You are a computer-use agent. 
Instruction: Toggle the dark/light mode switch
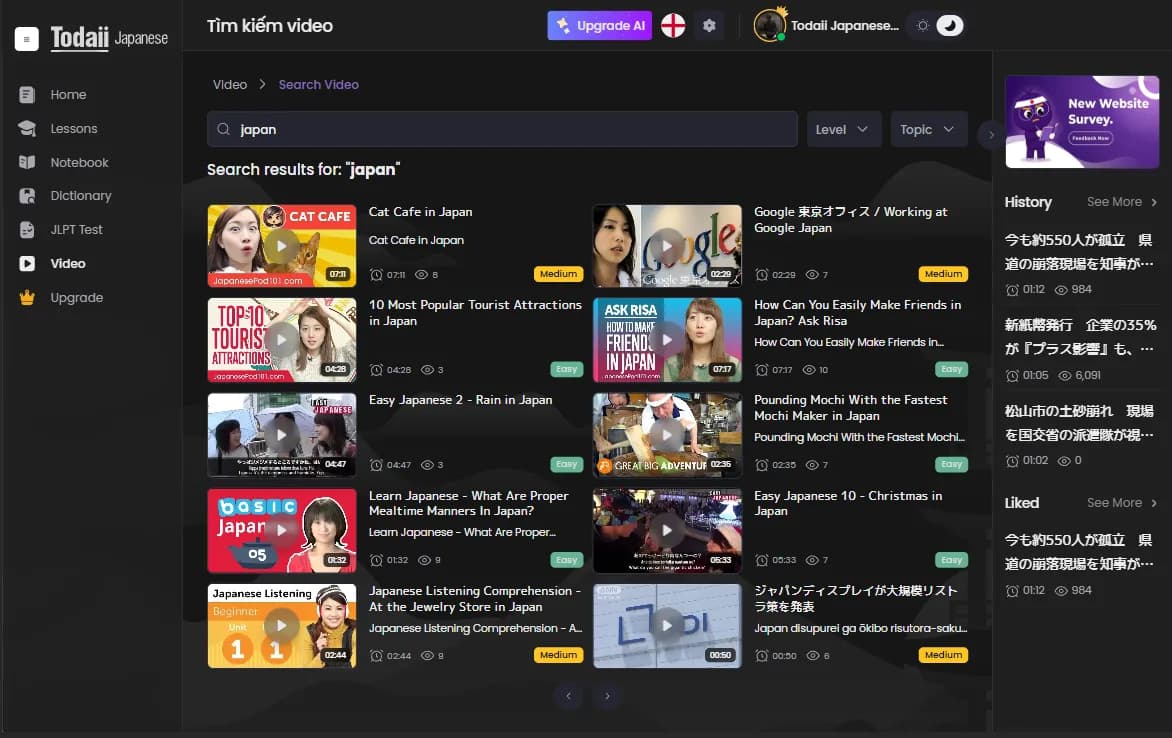[937, 26]
